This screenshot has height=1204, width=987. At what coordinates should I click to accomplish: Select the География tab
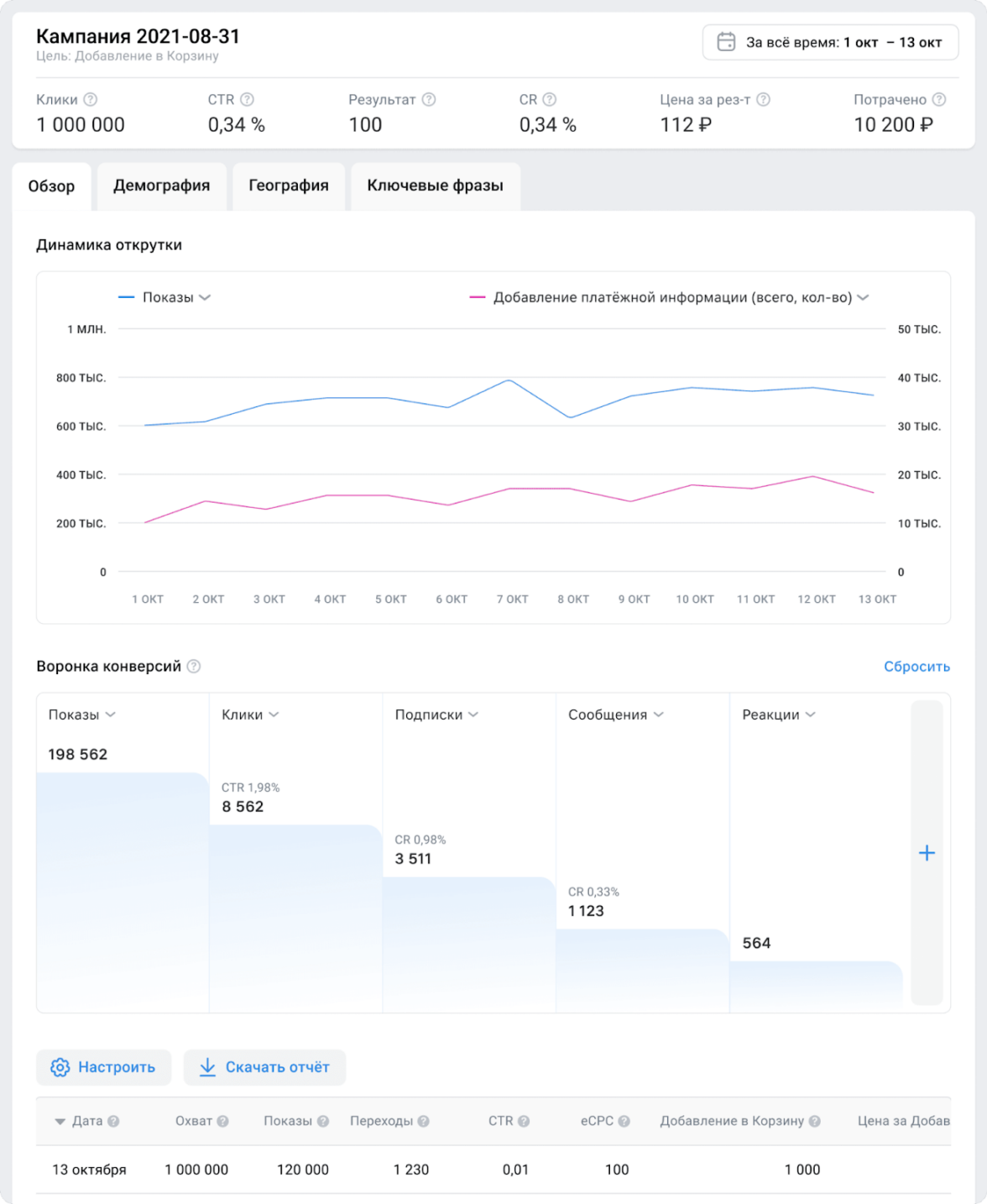coord(289,186)
